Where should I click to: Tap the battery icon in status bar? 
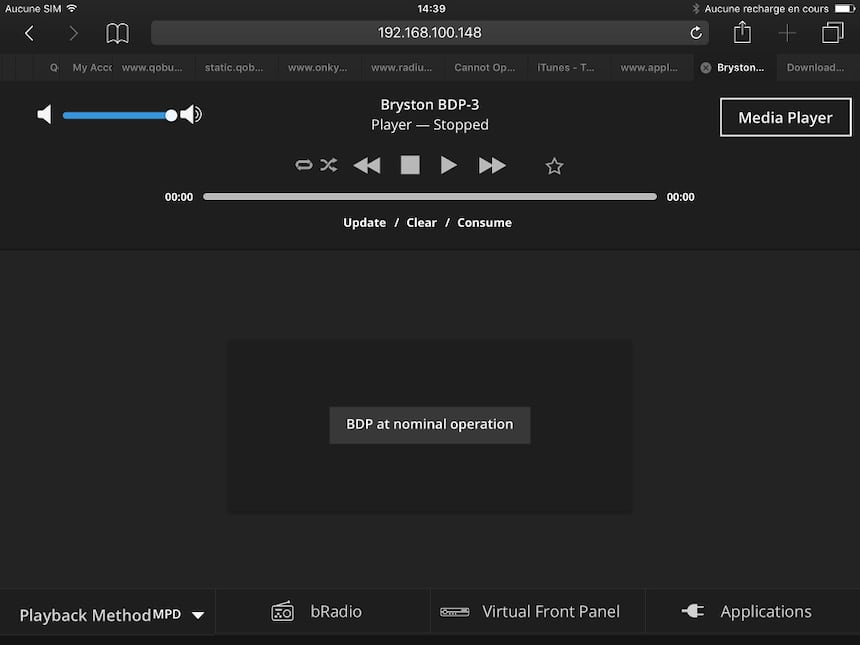845,8
